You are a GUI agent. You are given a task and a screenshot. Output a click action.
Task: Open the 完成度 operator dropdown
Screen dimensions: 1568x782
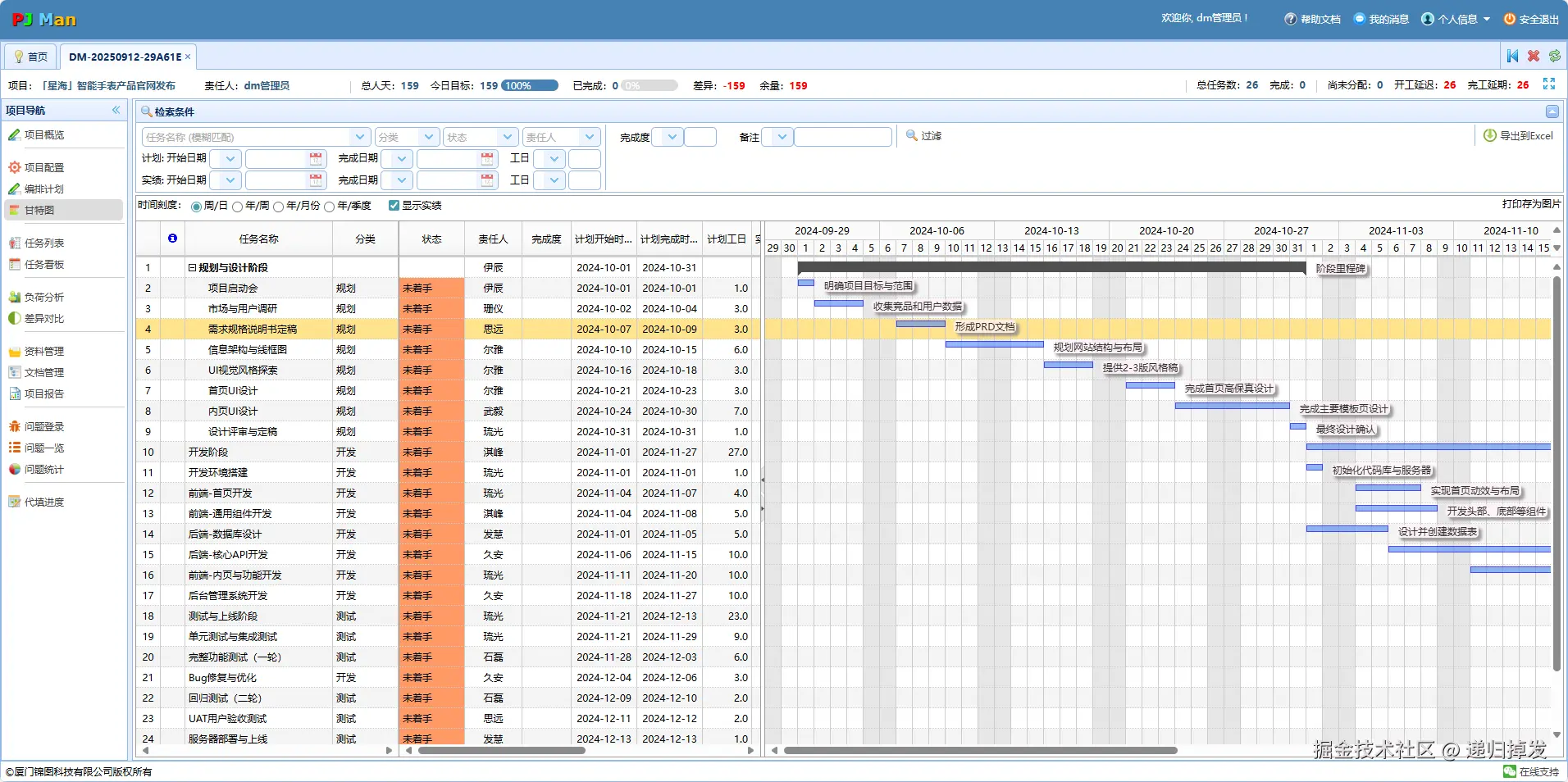(672, 137)
